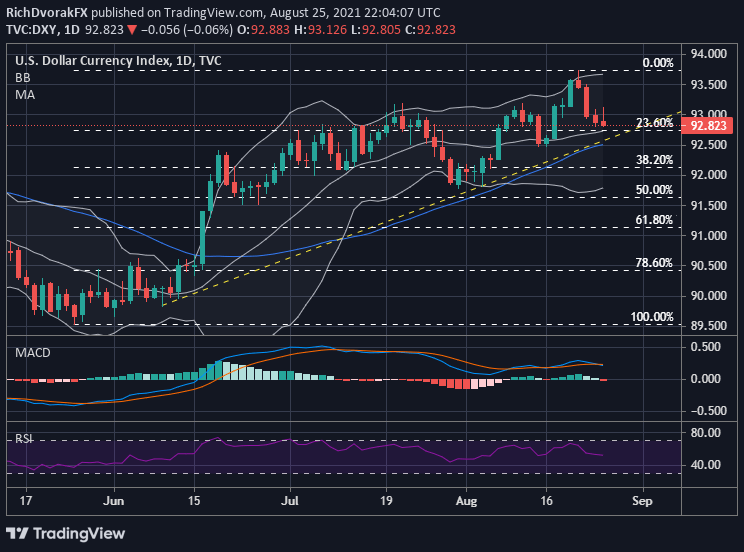The height and width of the screenshot is (552, 744).
Task: Click the MACD pane label
Action: (33, 353)
